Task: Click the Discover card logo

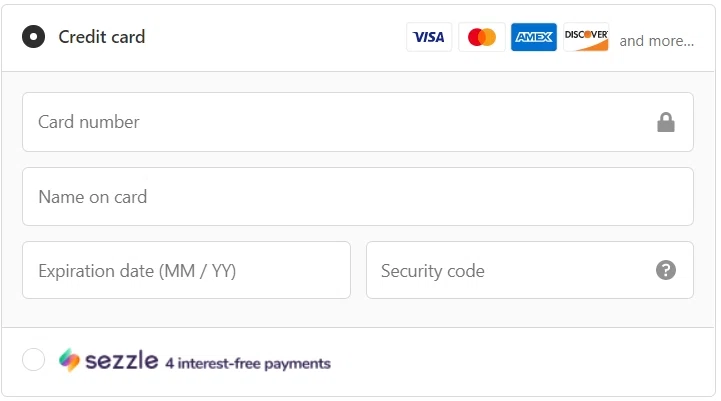Action: pyautogui.click(x=586, y=37)
